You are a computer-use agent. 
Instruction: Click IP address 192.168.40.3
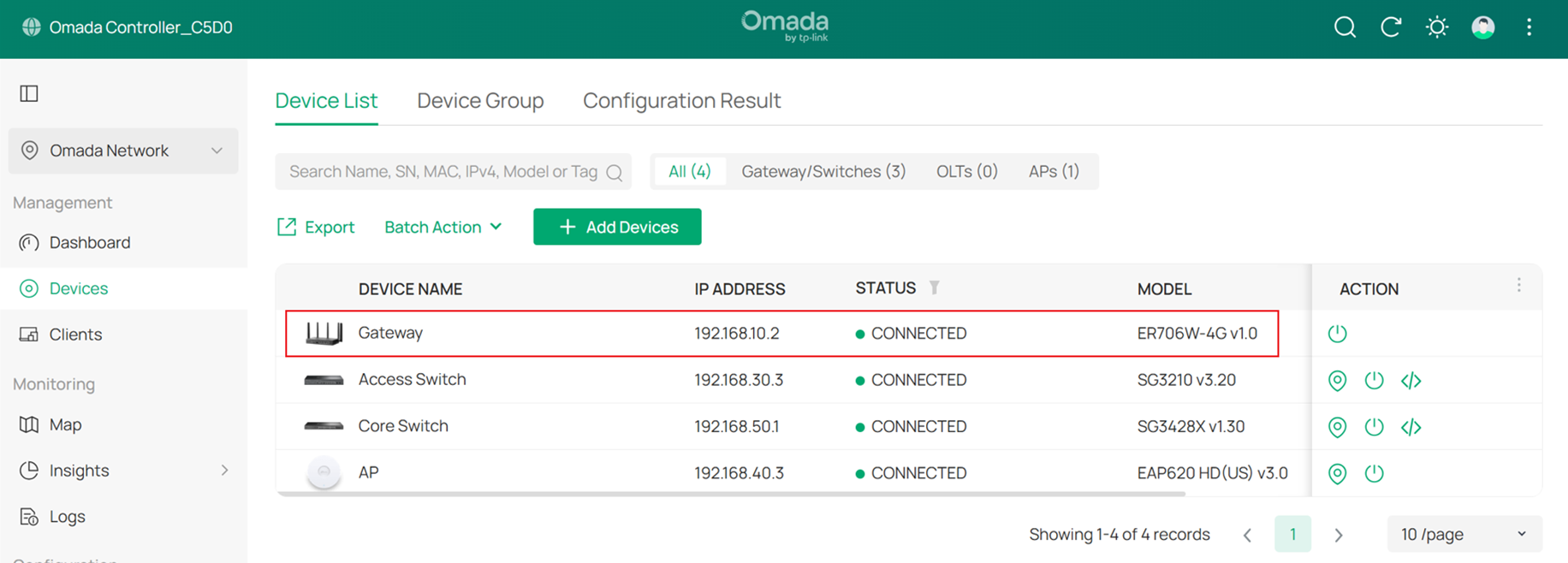point(739,473)
